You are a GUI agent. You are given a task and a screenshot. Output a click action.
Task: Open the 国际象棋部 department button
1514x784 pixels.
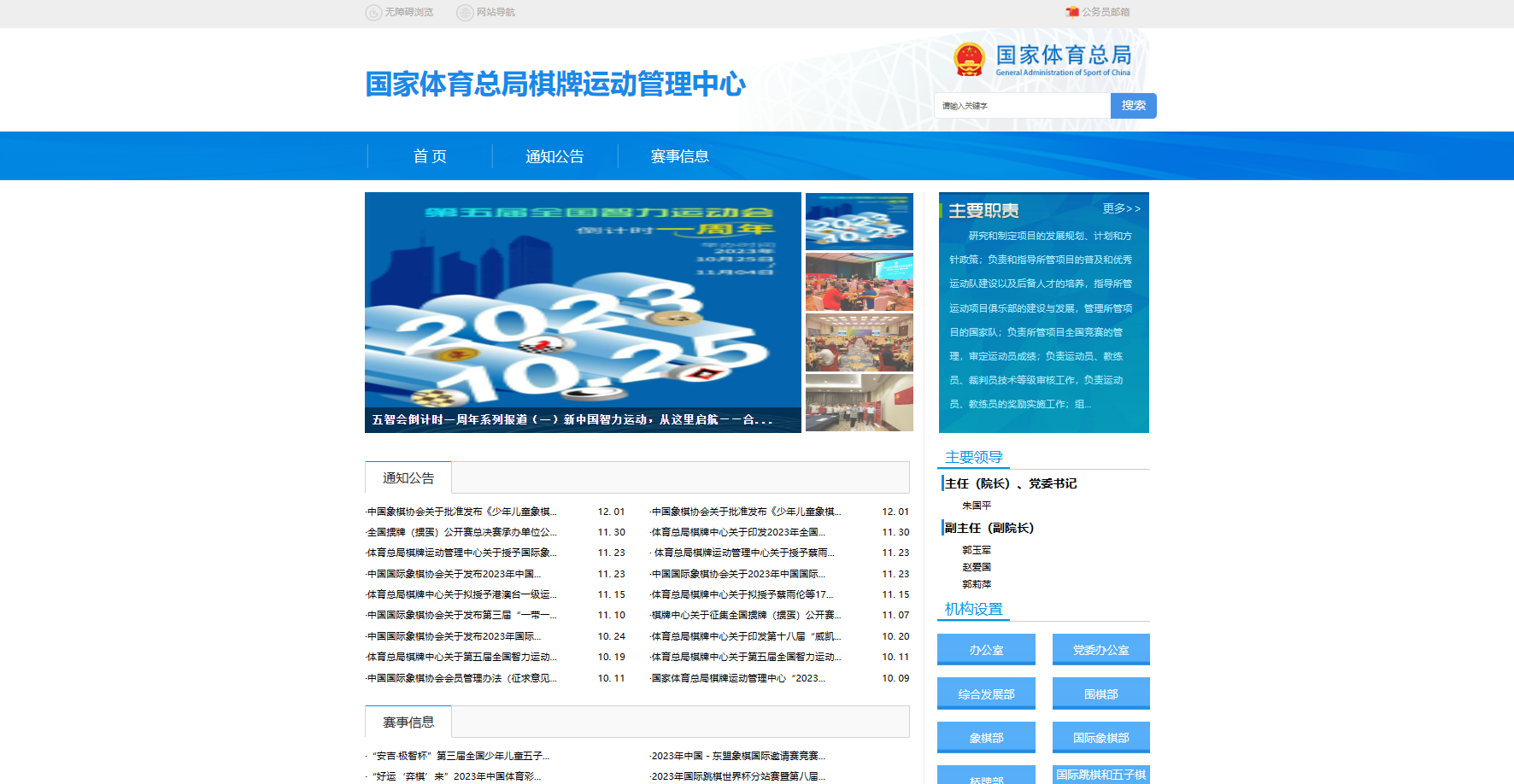[1100, 738]
